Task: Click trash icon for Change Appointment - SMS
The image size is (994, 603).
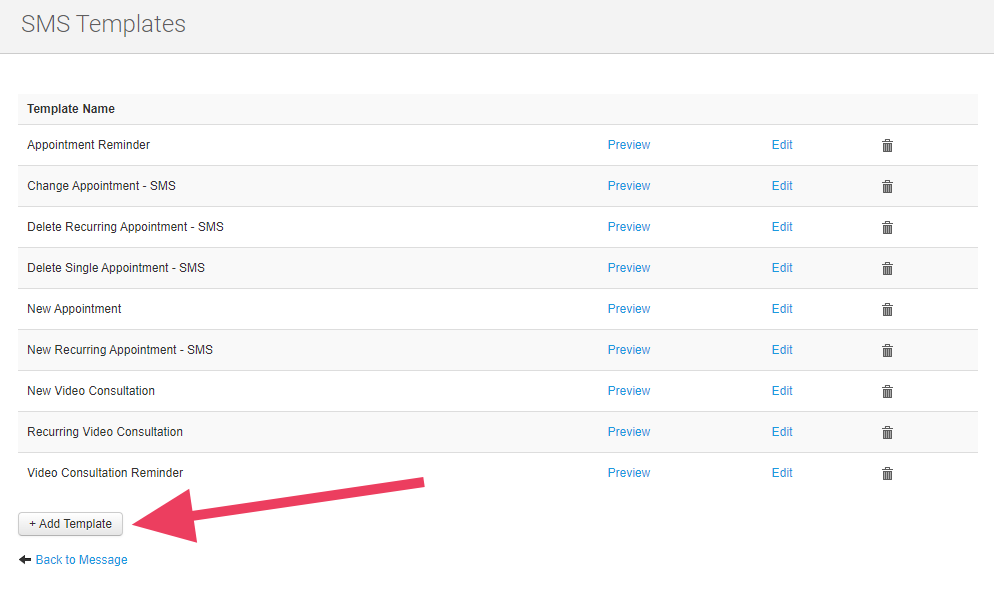Action: click(887, 187)
